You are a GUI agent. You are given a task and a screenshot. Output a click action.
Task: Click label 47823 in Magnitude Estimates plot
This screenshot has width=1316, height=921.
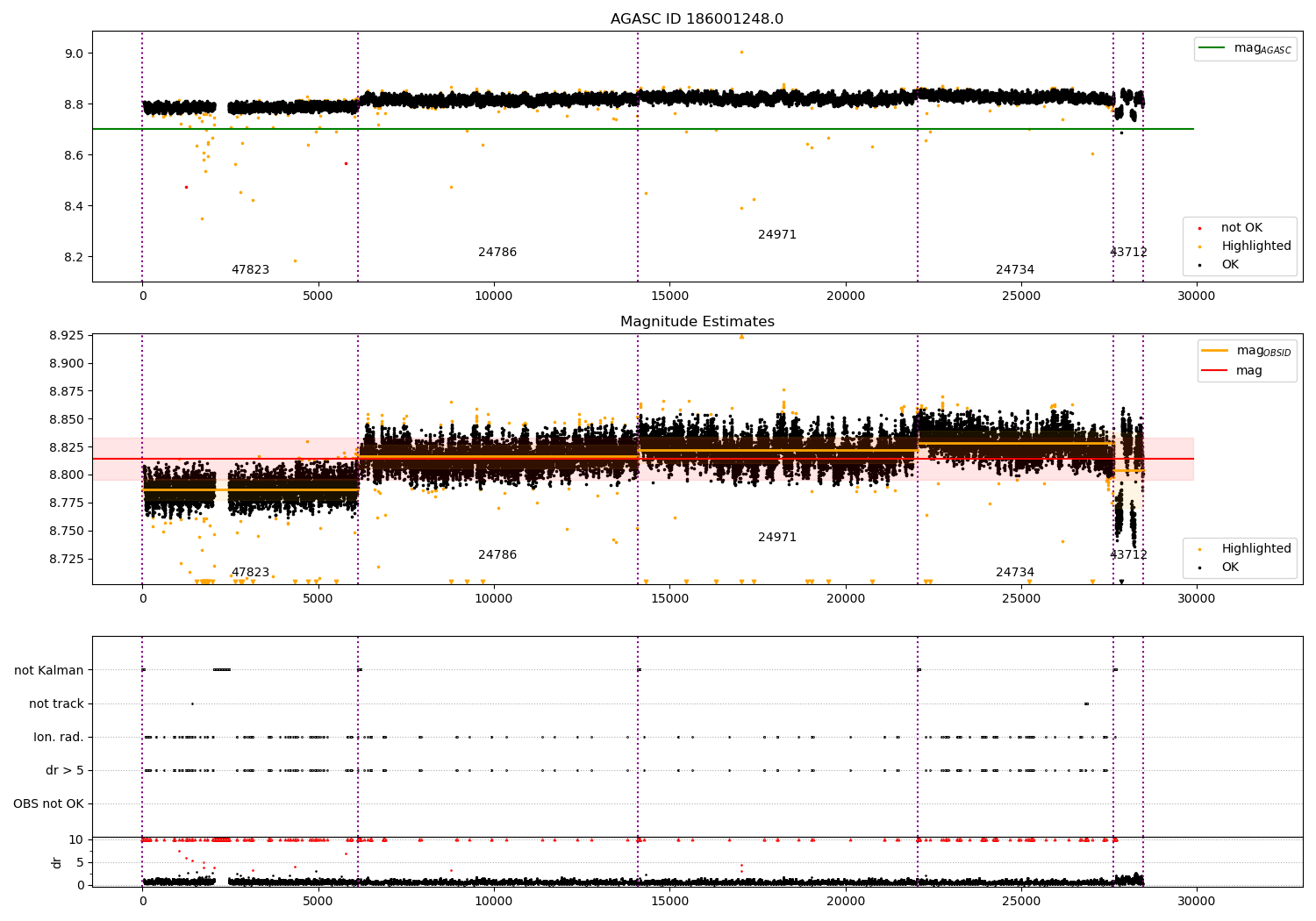[250, 573]
